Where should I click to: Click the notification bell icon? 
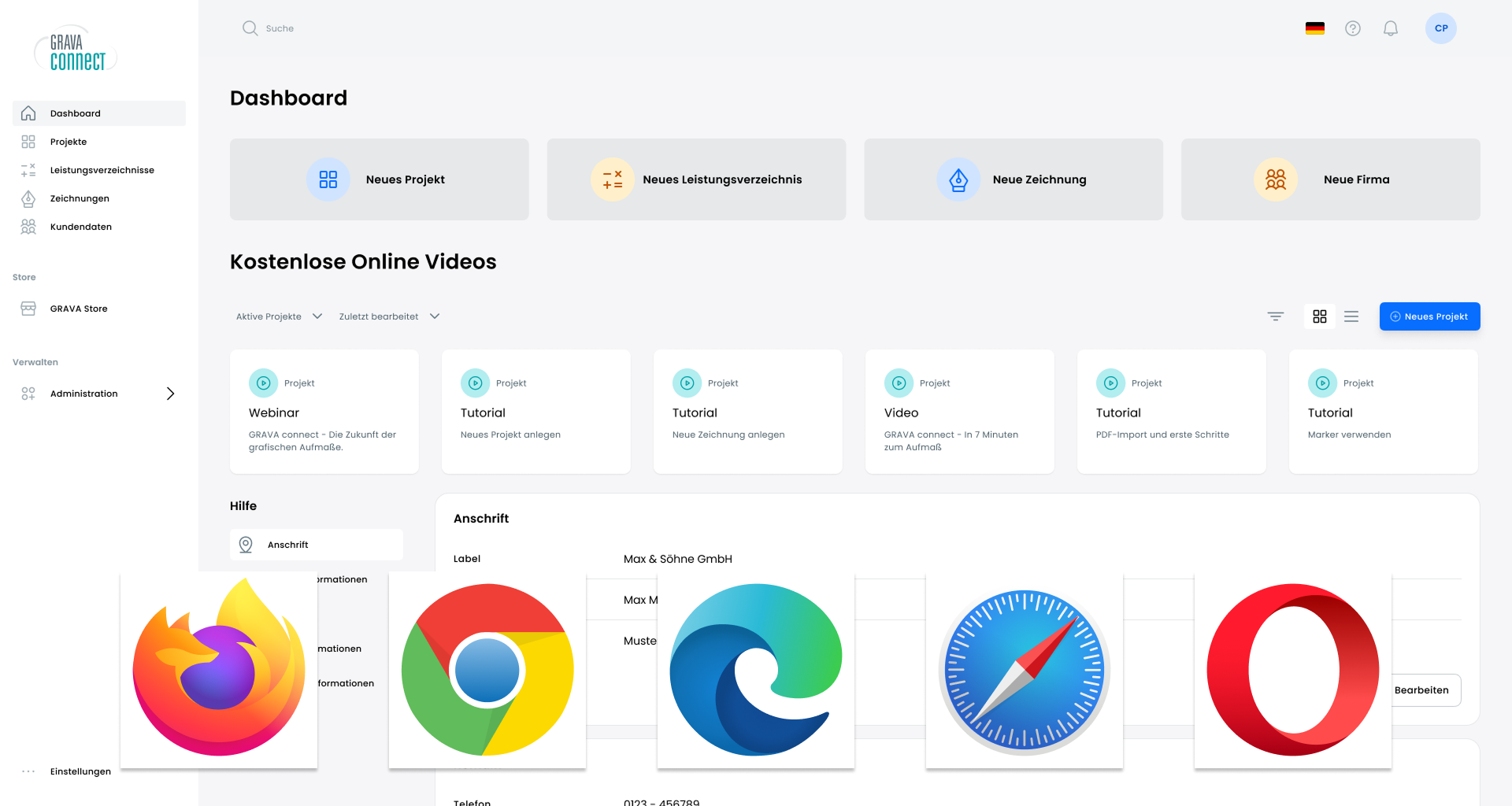coord(1391,28)
